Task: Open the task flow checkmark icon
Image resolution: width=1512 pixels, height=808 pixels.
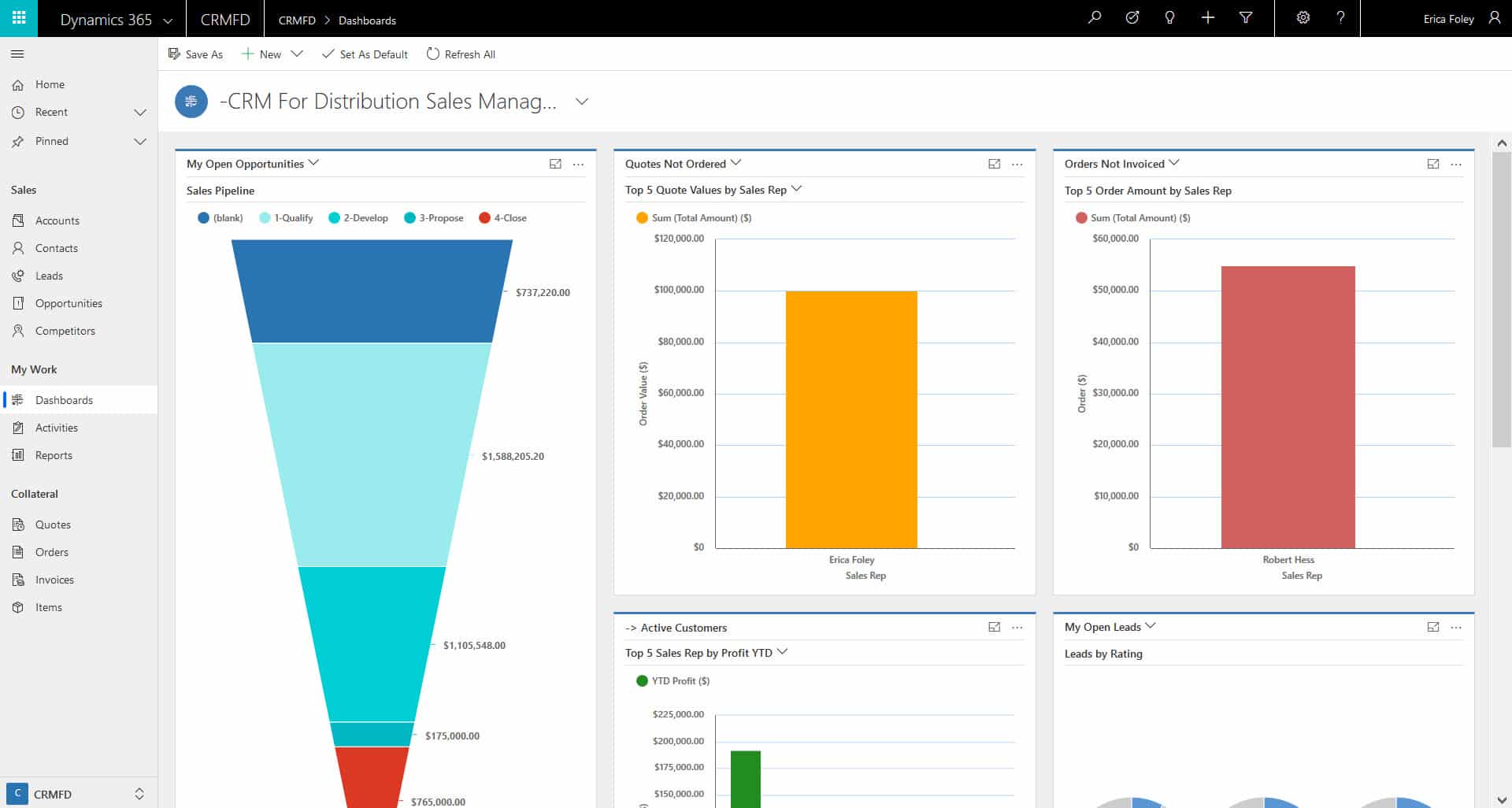Action: point(1132,18)
